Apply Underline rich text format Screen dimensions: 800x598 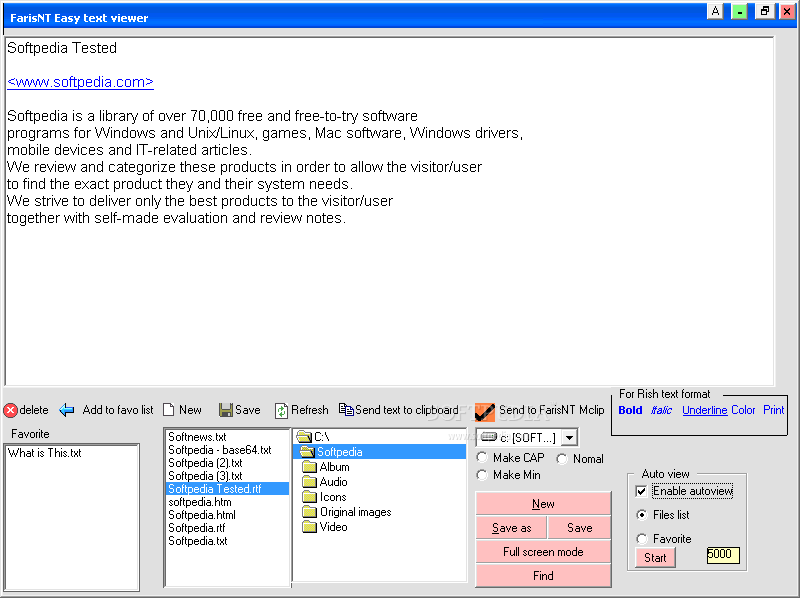pyautogui.click(x=705, y=410)
